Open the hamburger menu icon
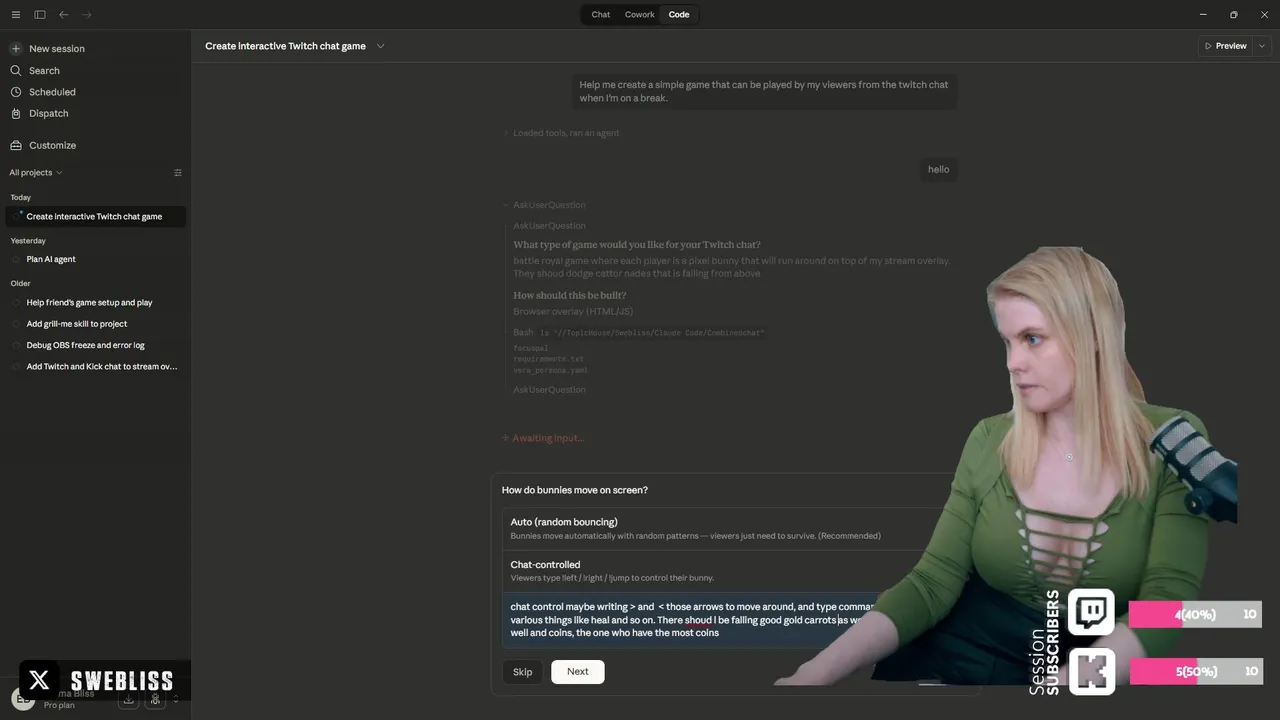The width and height of the screenshot is (1280, 720). (15, 15)
